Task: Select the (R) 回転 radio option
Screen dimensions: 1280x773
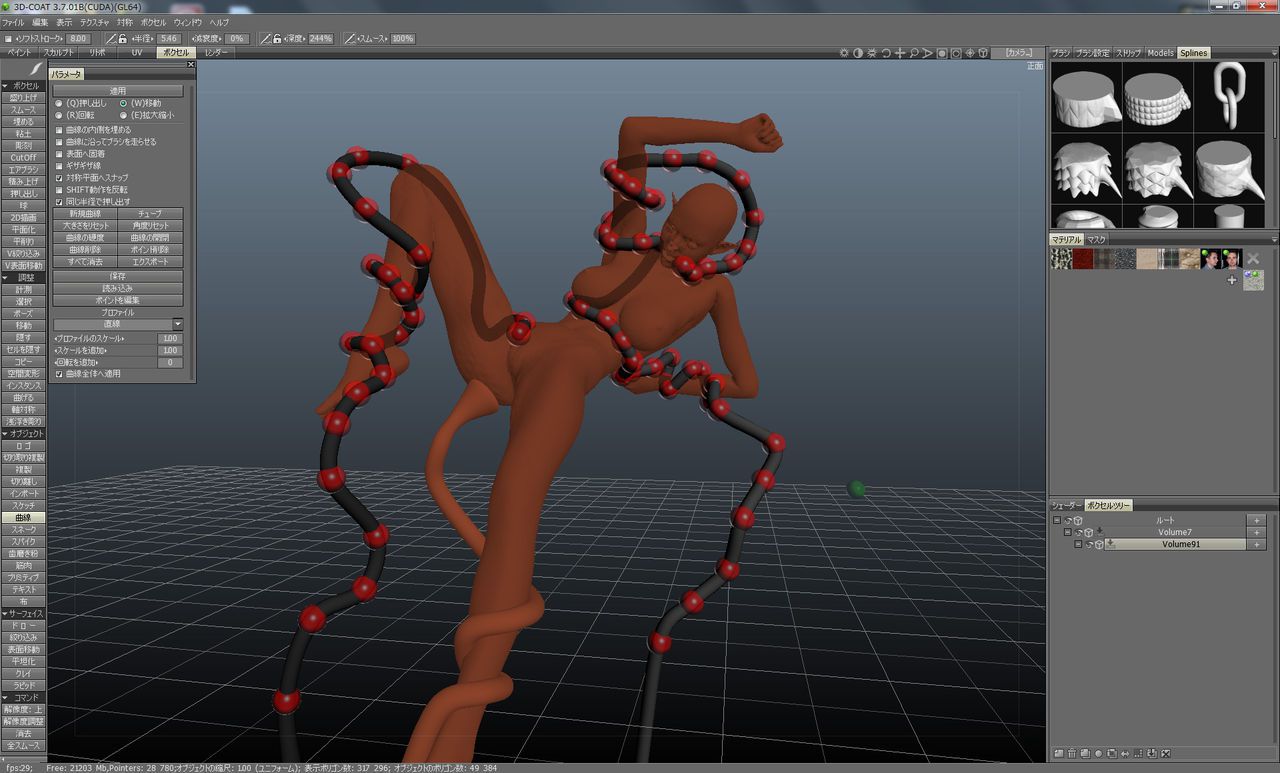Action: (x=58, y=115)
